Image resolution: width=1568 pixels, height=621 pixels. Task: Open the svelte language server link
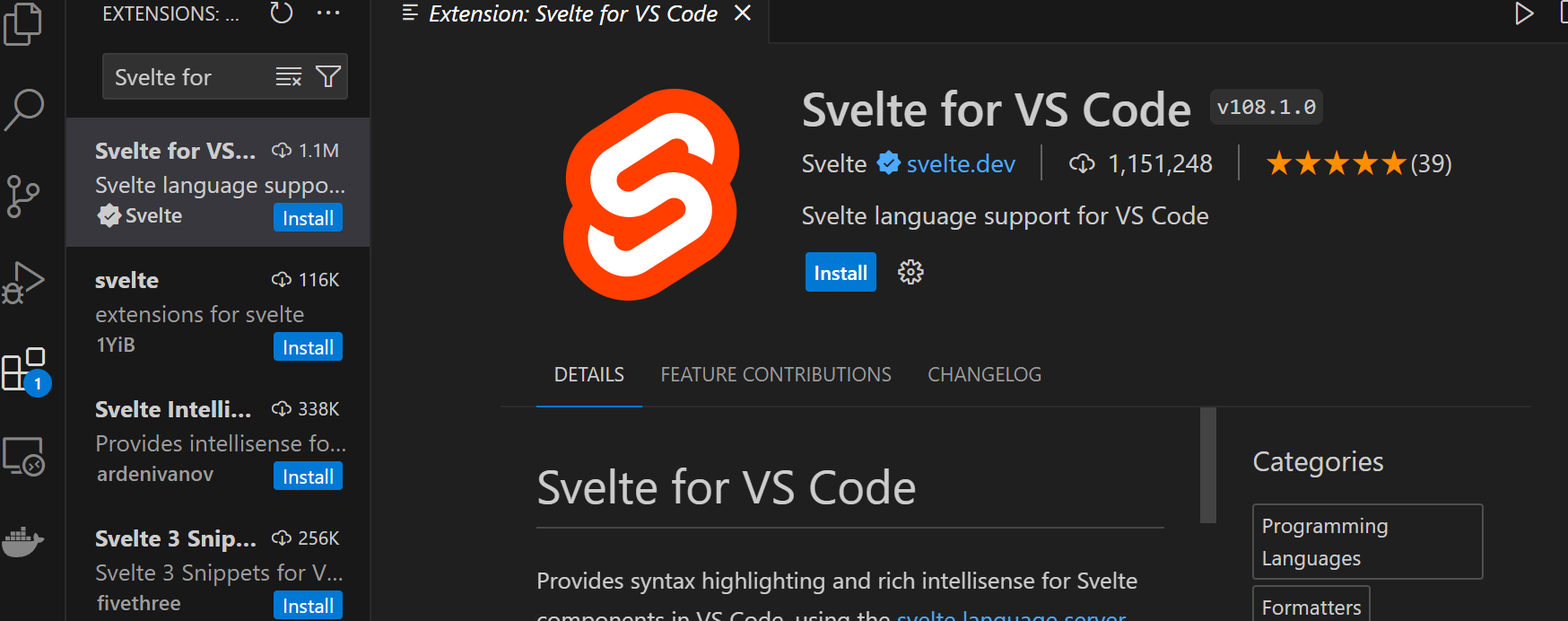click(x=1011, y=615)
